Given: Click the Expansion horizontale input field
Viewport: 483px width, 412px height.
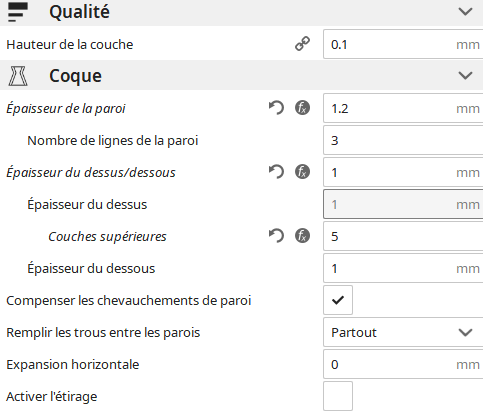Looking at the screenshot, I should [x=403, y=364].
